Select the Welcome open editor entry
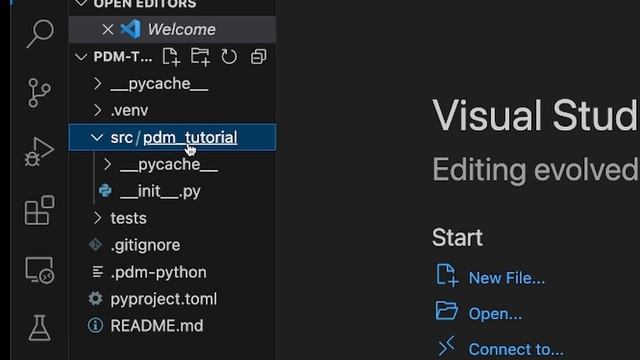The image size is (640, 360). [172, 29]
